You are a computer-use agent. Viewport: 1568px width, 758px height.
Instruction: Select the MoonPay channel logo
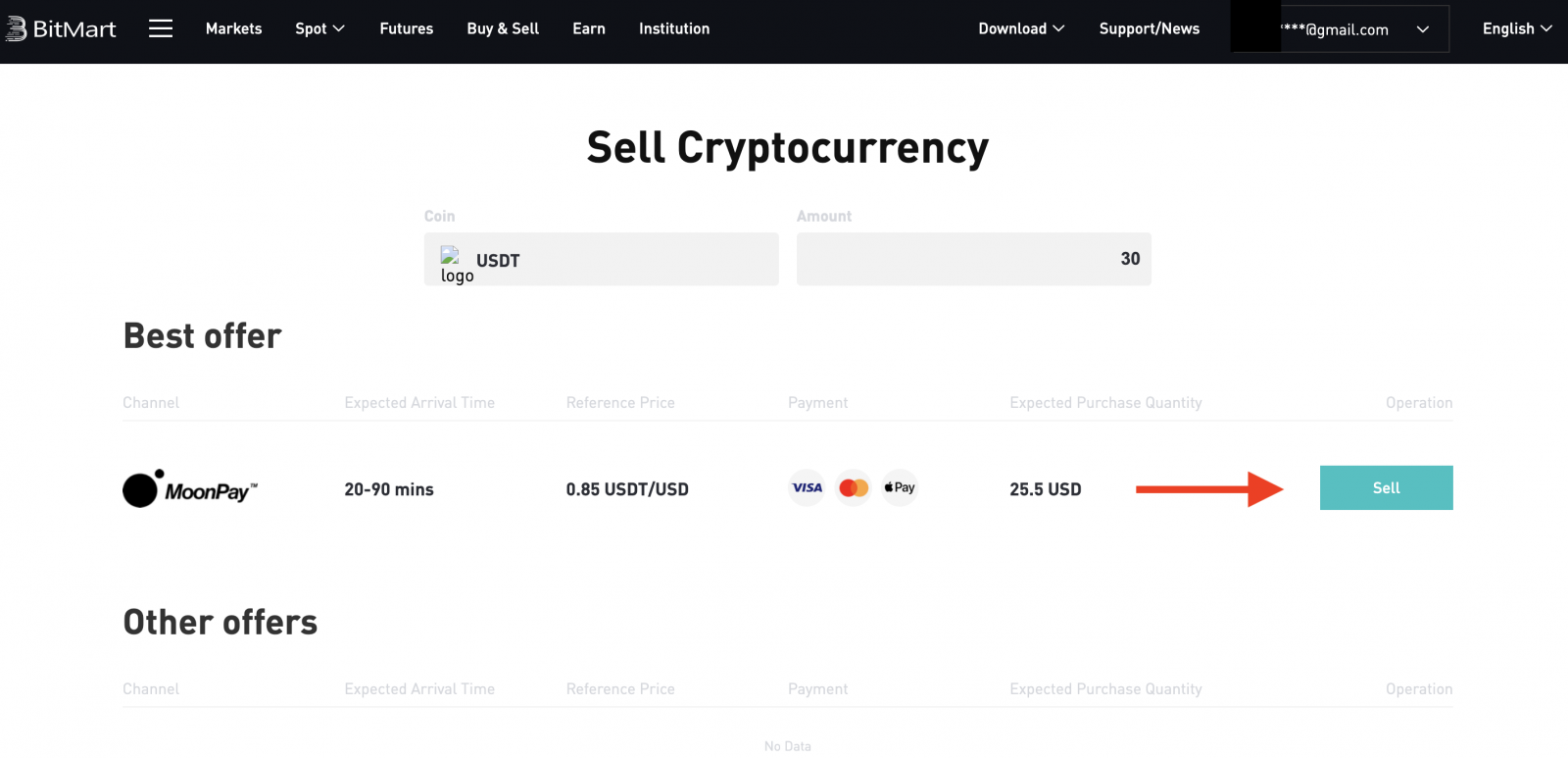point(189,488)
